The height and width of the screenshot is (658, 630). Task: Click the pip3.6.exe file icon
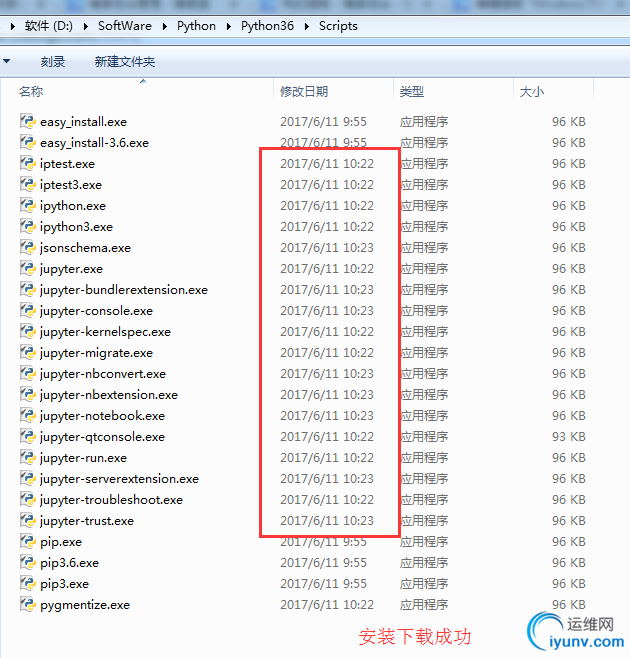click(28, 562)
